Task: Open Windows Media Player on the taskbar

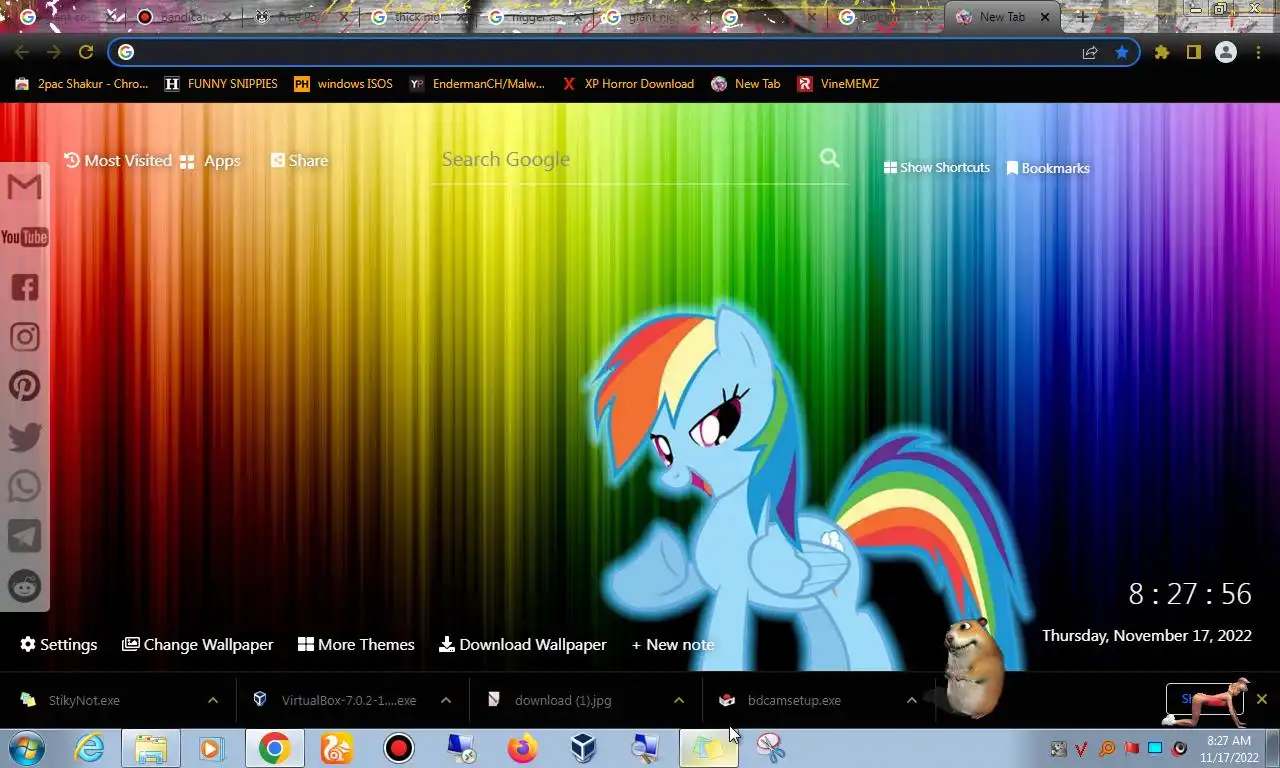Action: tap(212, 748)
